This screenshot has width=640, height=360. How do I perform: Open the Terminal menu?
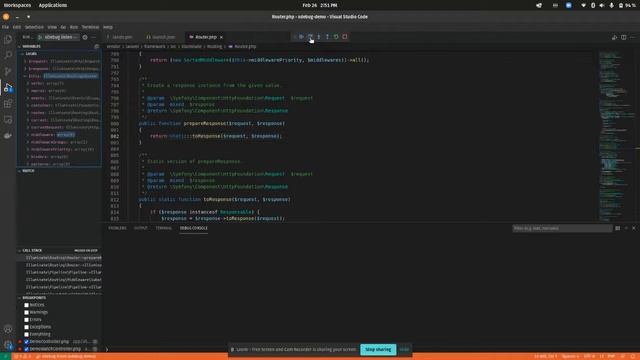coord(90,27)
